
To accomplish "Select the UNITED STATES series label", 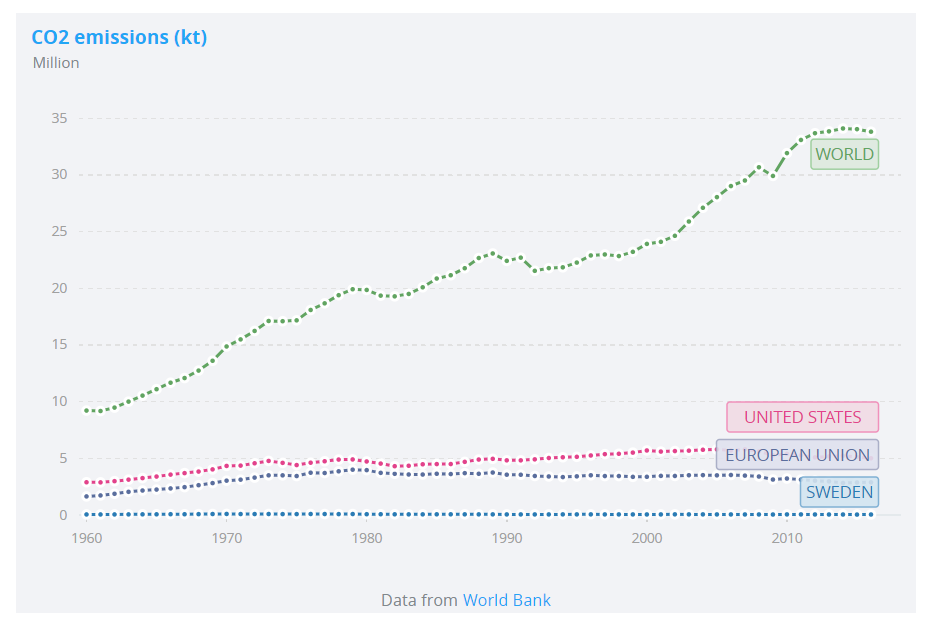I will [802, 417].
